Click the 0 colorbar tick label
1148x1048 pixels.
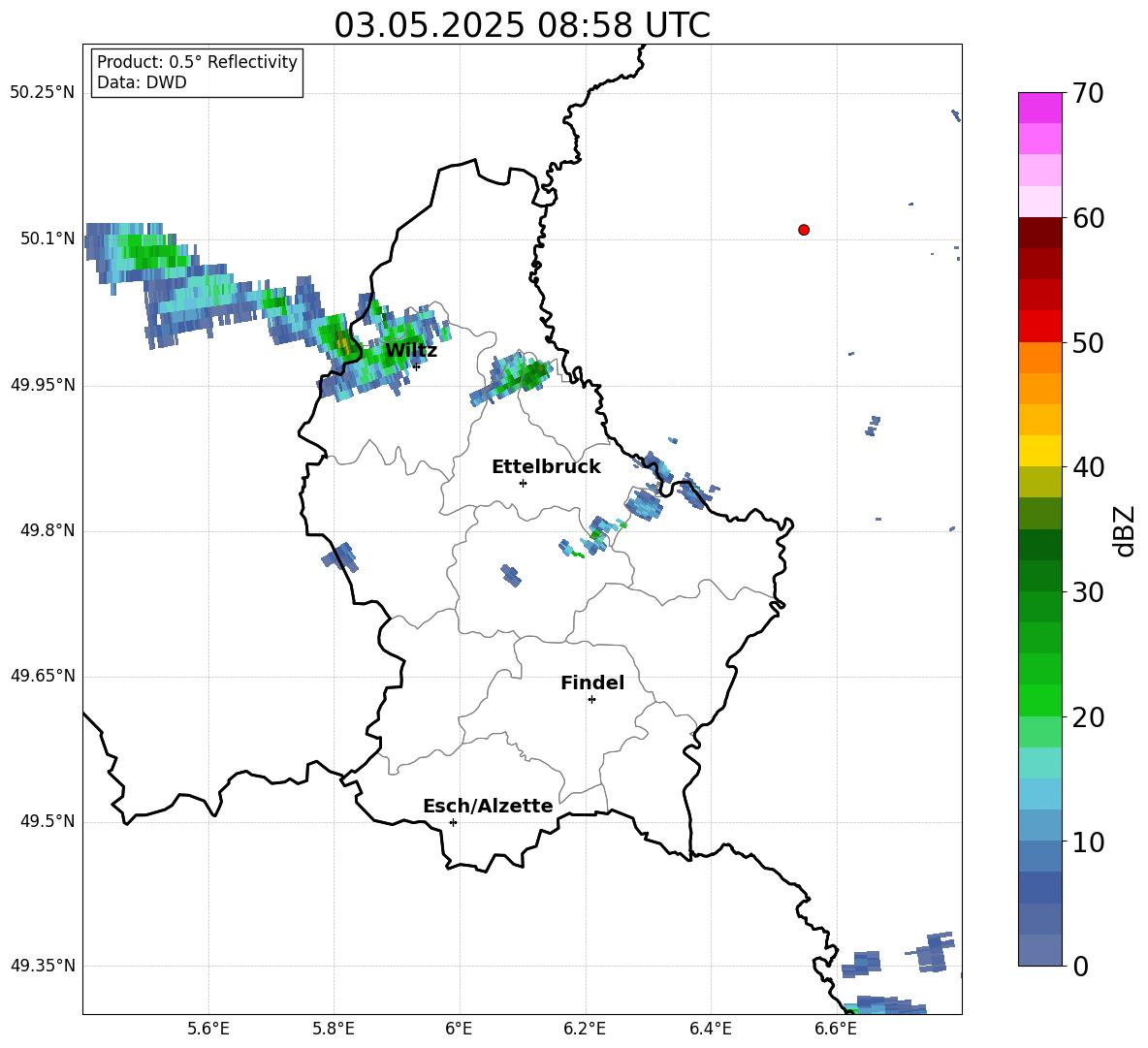pyautogui.click(x=1081, y=967)
